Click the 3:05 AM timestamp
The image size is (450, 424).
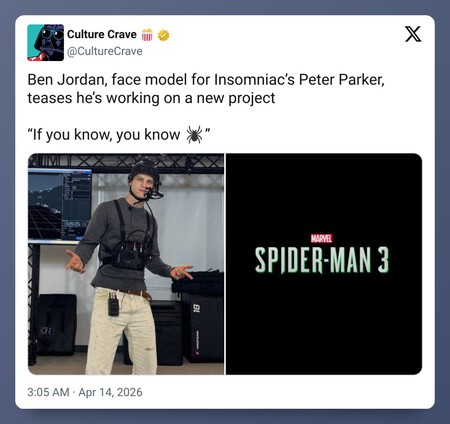pos(48,392)
